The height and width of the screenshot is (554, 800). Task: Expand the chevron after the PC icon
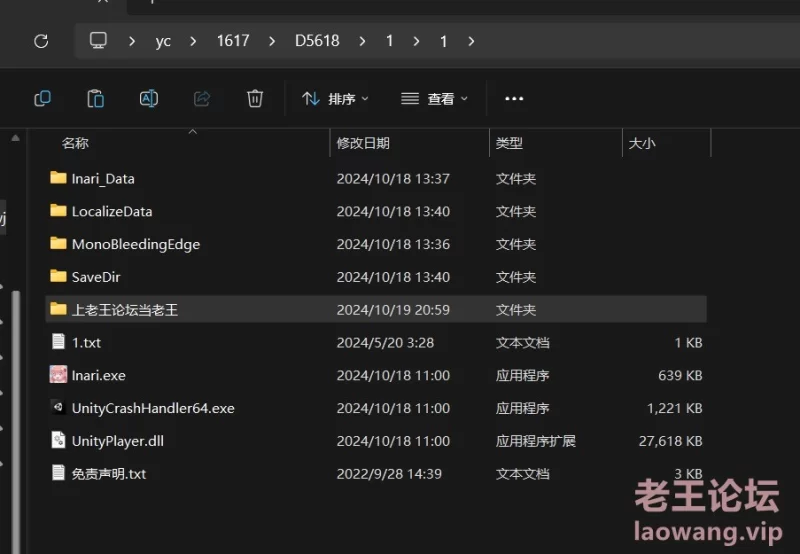132,41
